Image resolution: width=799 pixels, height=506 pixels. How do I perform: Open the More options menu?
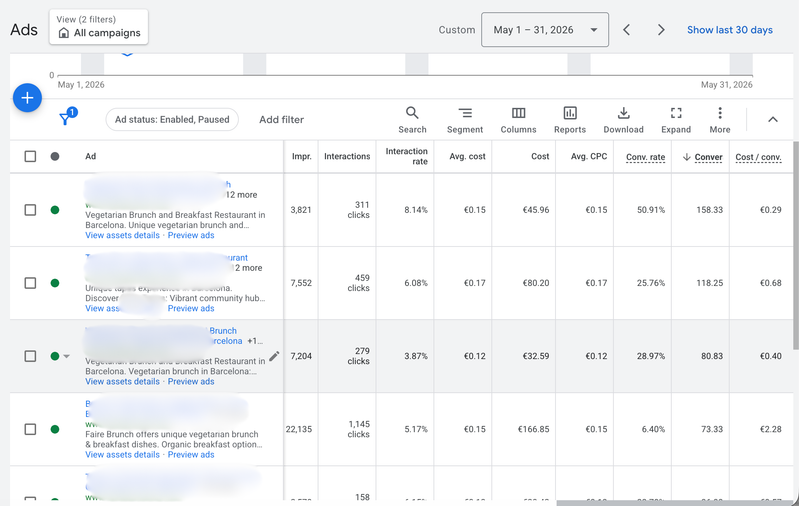[720, 120]
